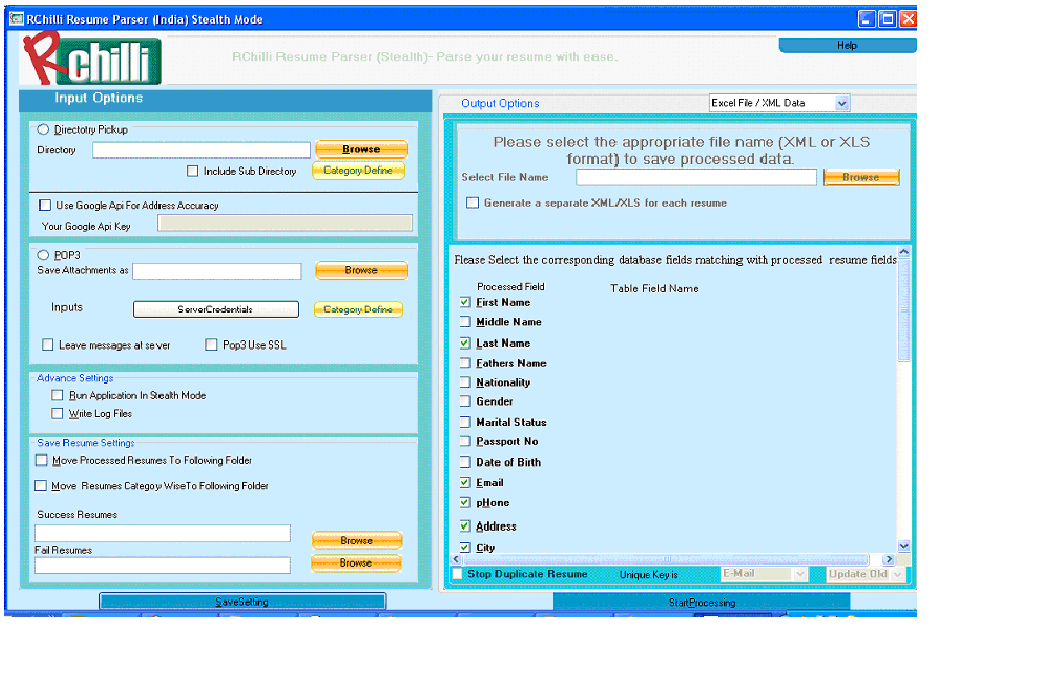Enable Include Sub Directory checkbox
Image resolution: width=1056 pixels, height=696 pixels.
tap(193, 171)
